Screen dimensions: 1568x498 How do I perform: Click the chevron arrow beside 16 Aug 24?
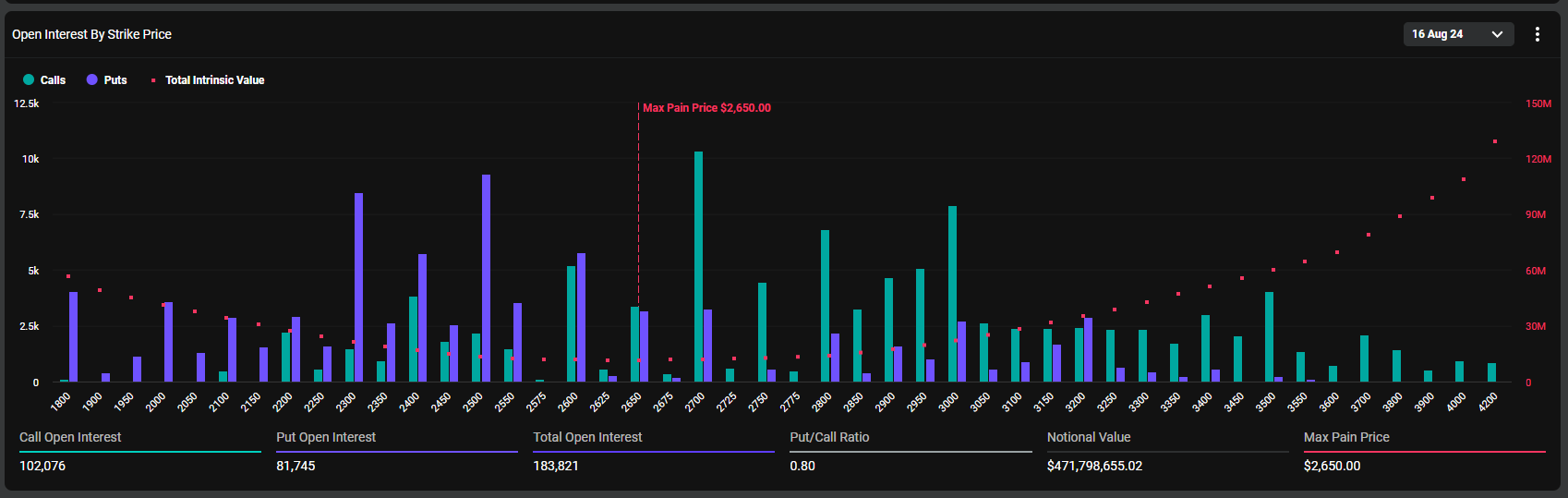(x=1497, y=34)
